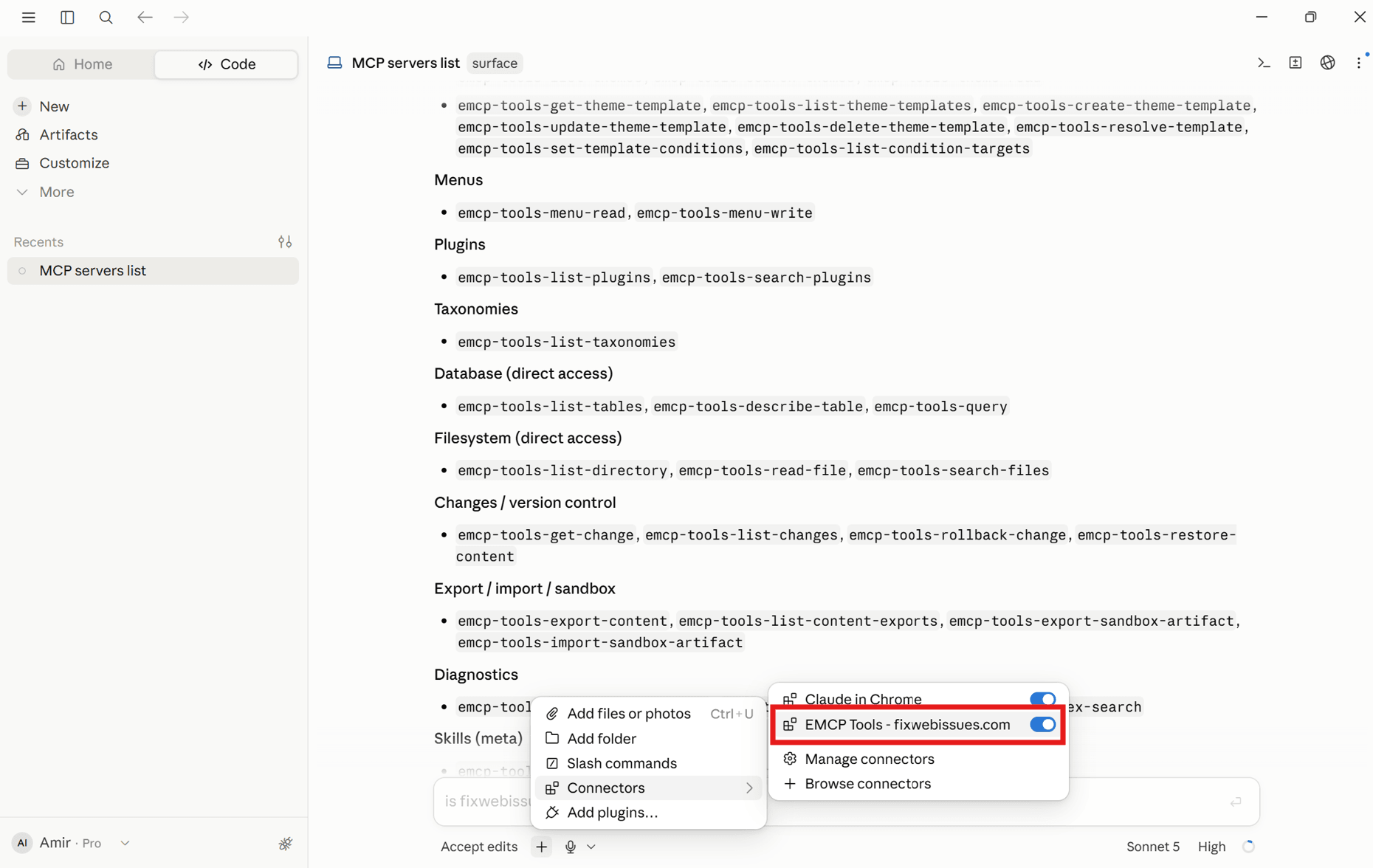This screenshot has height=868, width=1373.
Task: Switch to the Home tab
Action: click(82, 64)
